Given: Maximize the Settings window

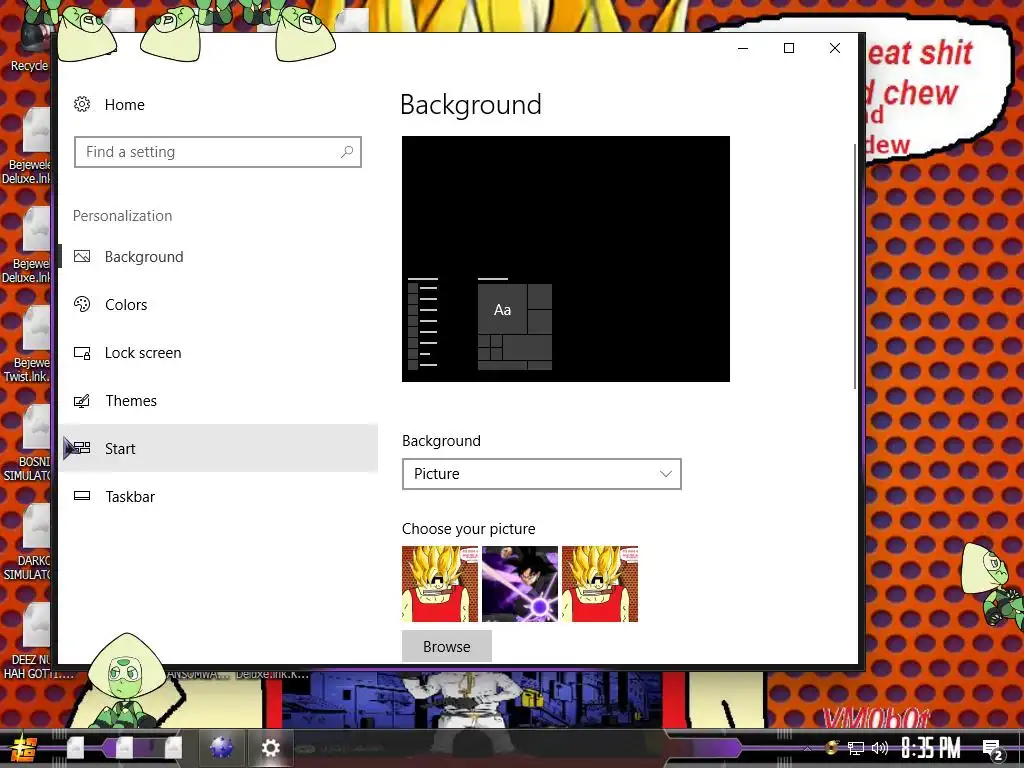Looking at the screenshot, I should [x=789, y=48].
